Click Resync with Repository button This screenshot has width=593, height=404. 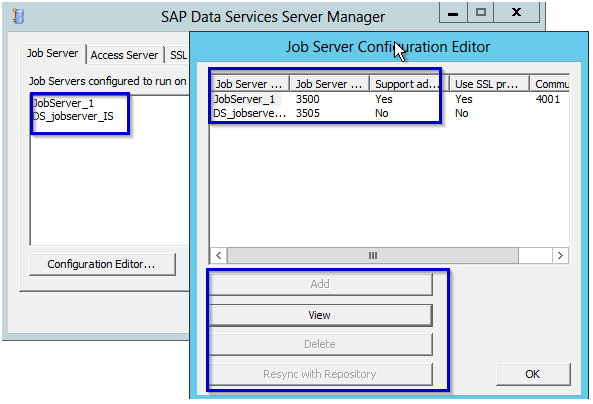[x=320, y=374]
